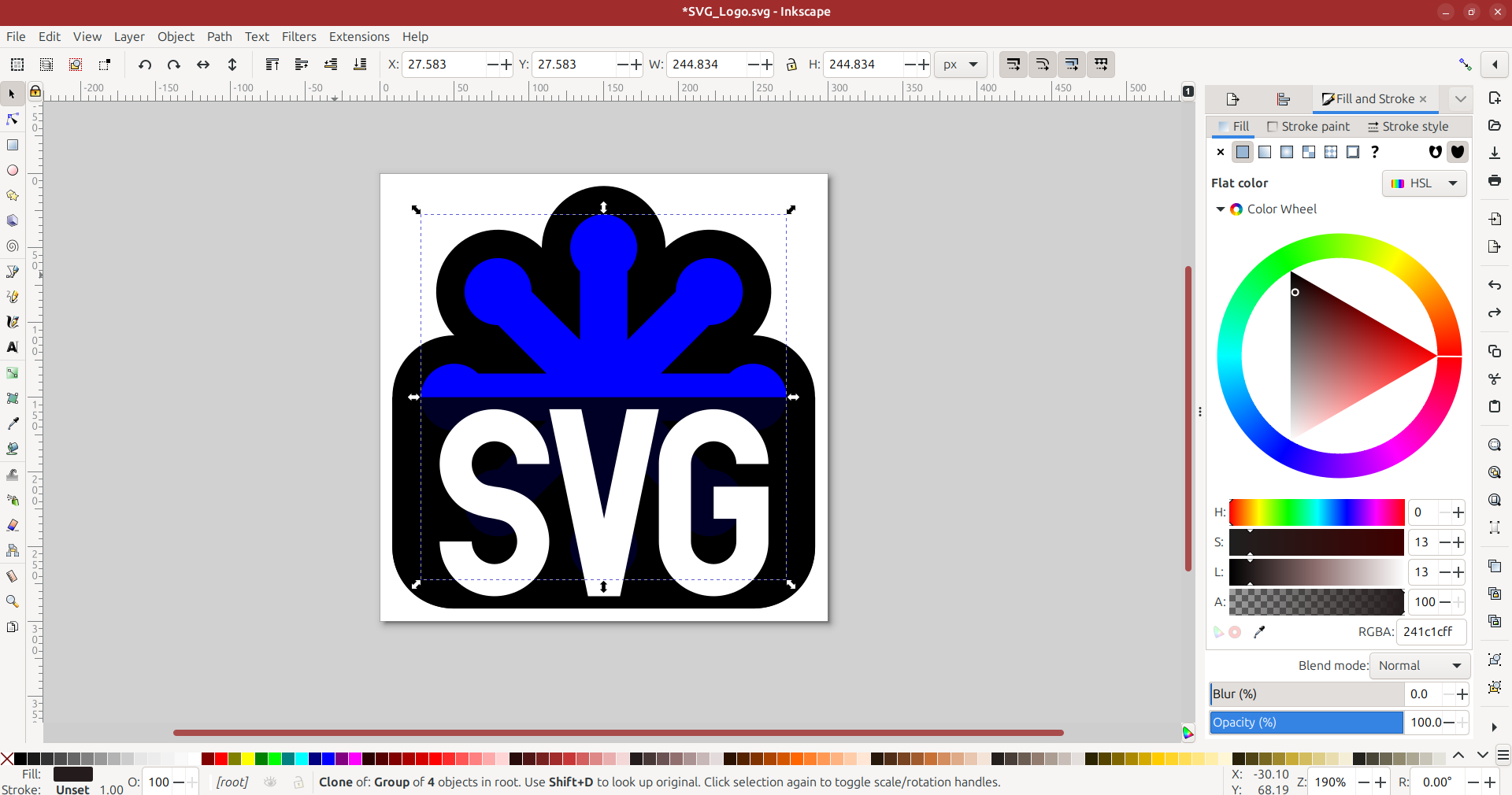
Task: Open the Extensions menu
Action: (x=359, y=37)
